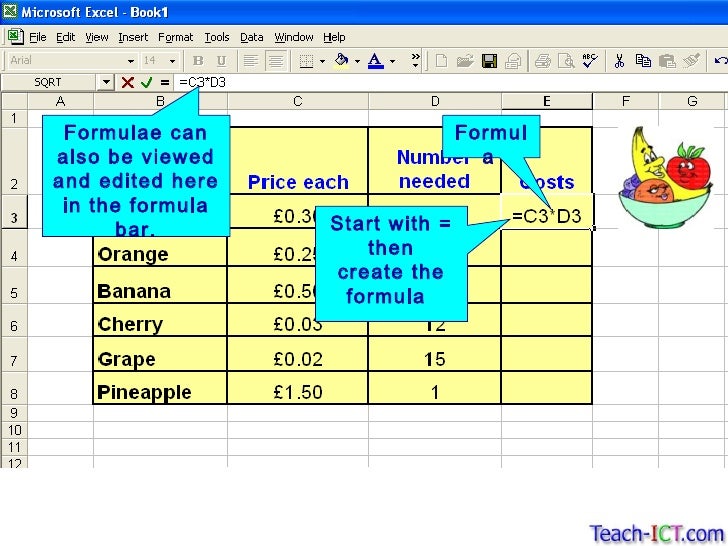Open Borders dropdown arrow
Image resolution: width=728 pixels, height=546 pixels.
point(322,61)
